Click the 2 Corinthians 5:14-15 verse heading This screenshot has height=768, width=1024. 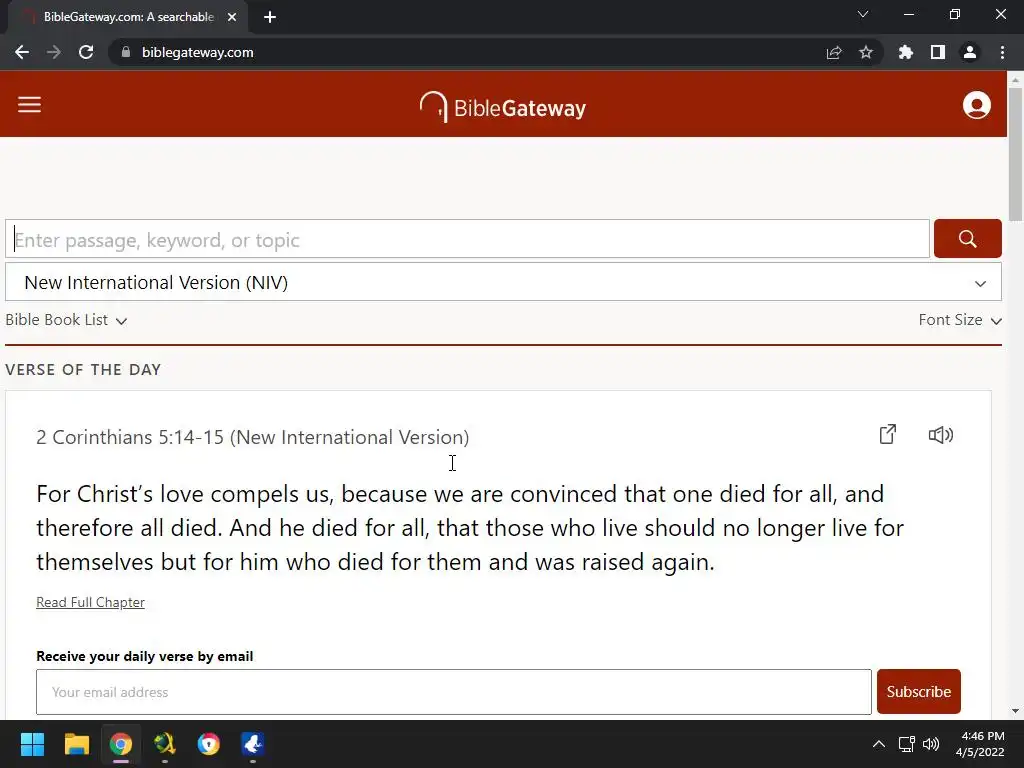[252, 437]
